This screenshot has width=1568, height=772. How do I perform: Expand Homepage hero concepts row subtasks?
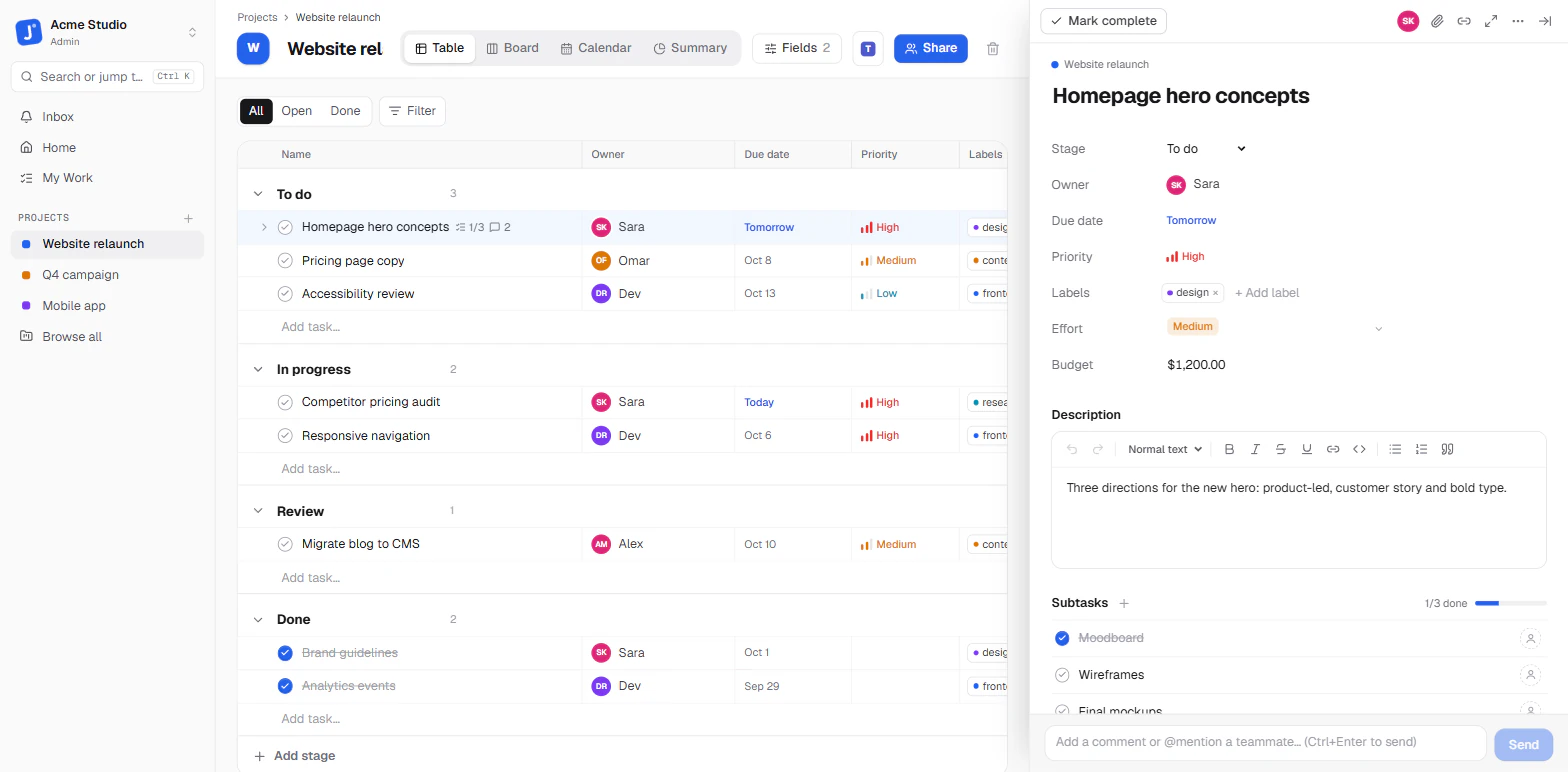[x=264, y=227]
